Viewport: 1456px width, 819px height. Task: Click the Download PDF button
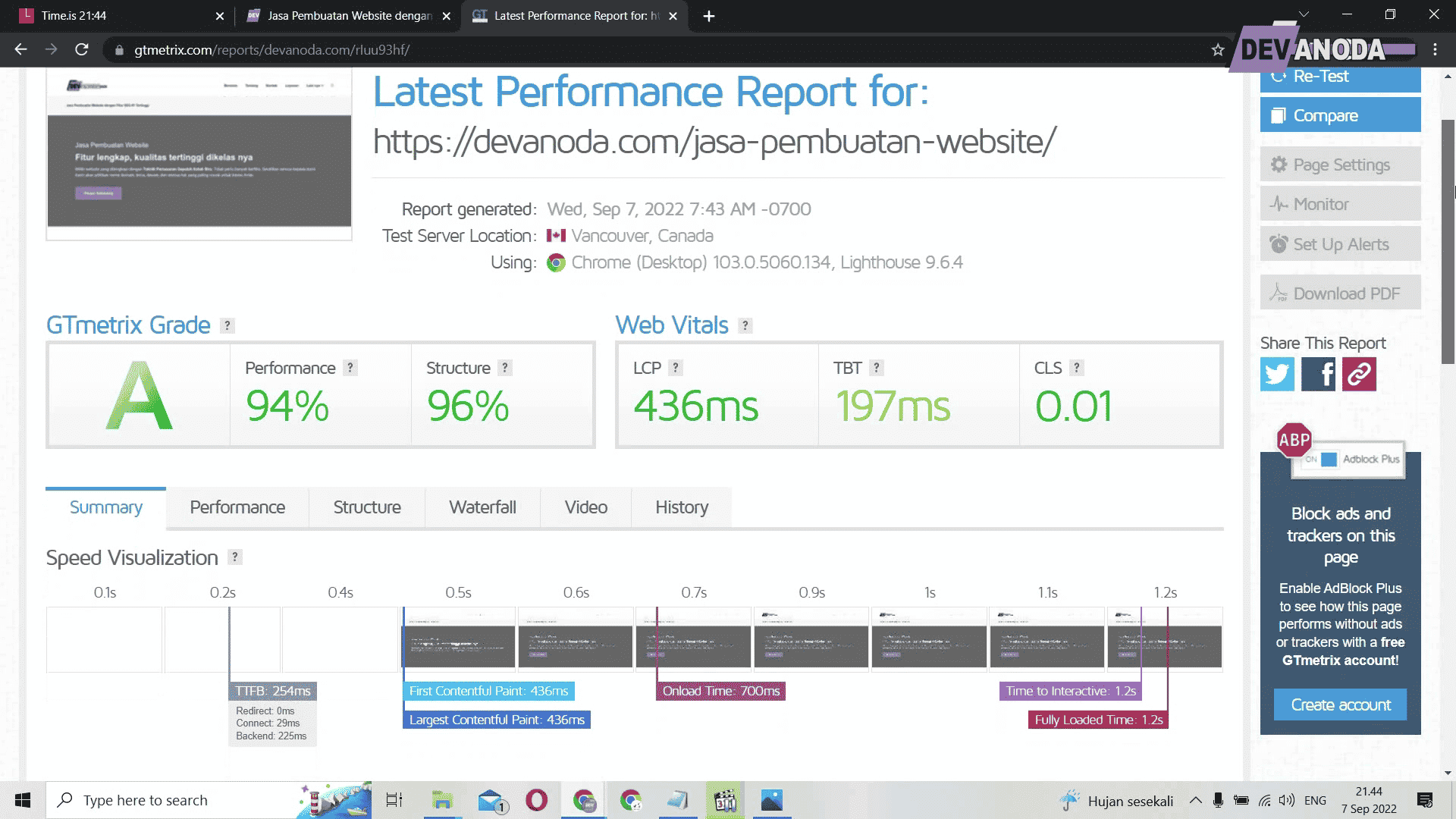click(x=1340, y=293)
